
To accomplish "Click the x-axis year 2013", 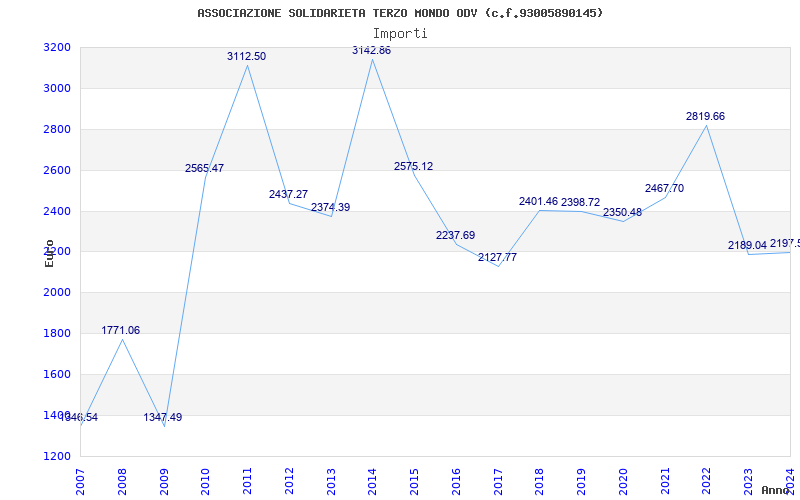I will (x=331, y=482).
